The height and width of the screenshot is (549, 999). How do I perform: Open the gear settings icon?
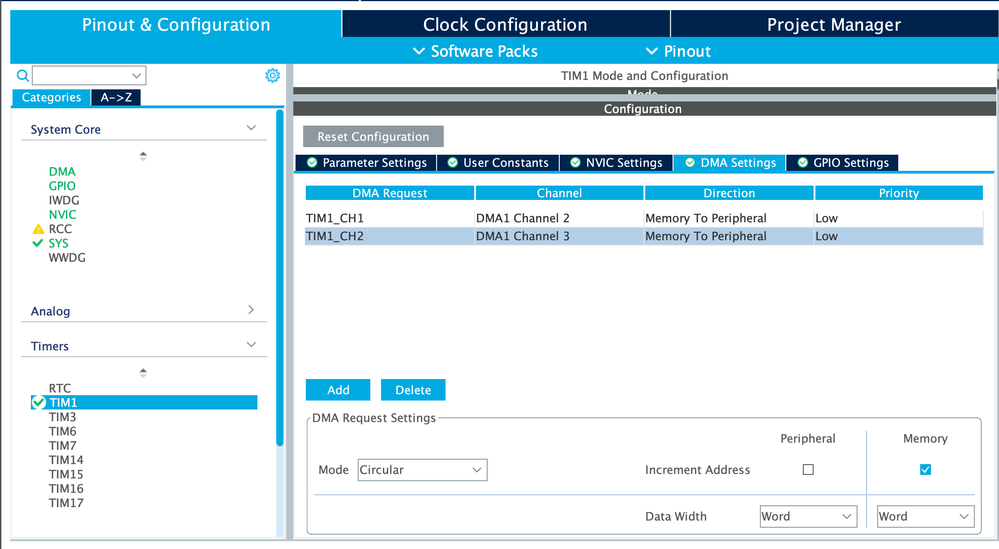(273, 75)
